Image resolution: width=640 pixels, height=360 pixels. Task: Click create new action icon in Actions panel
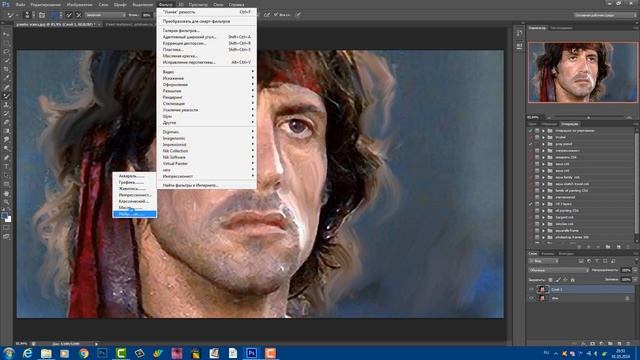(x=619, y=247)
